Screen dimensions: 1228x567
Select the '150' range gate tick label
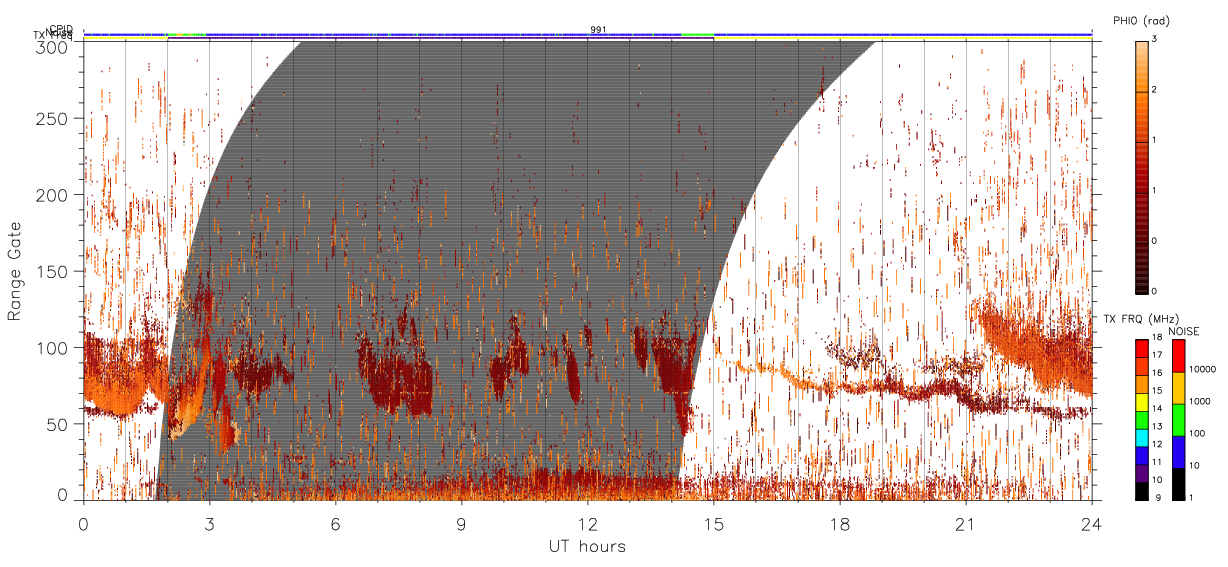[53, 271]
